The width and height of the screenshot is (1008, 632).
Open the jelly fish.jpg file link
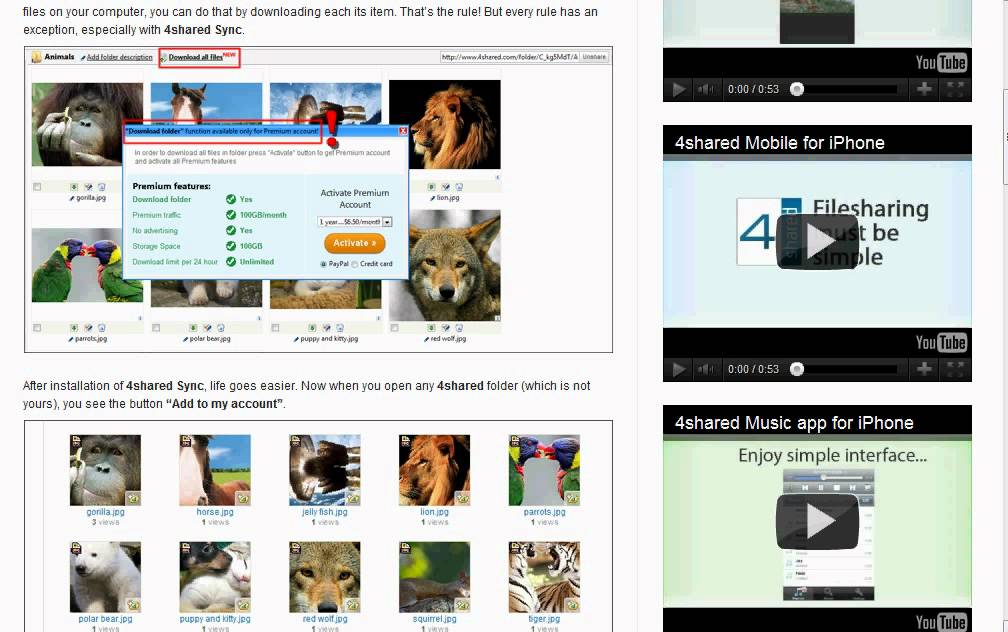click(x=325, y=512)
